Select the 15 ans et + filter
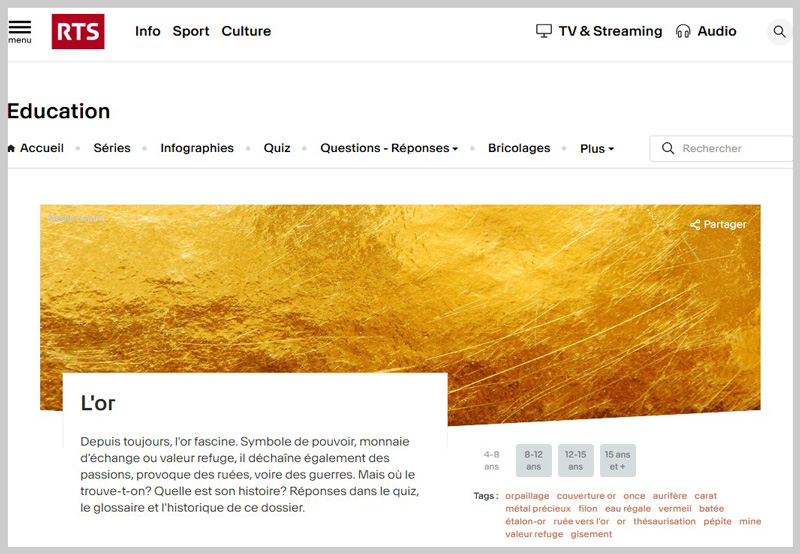This screenshot has width=800, height=554. (617, 460)
